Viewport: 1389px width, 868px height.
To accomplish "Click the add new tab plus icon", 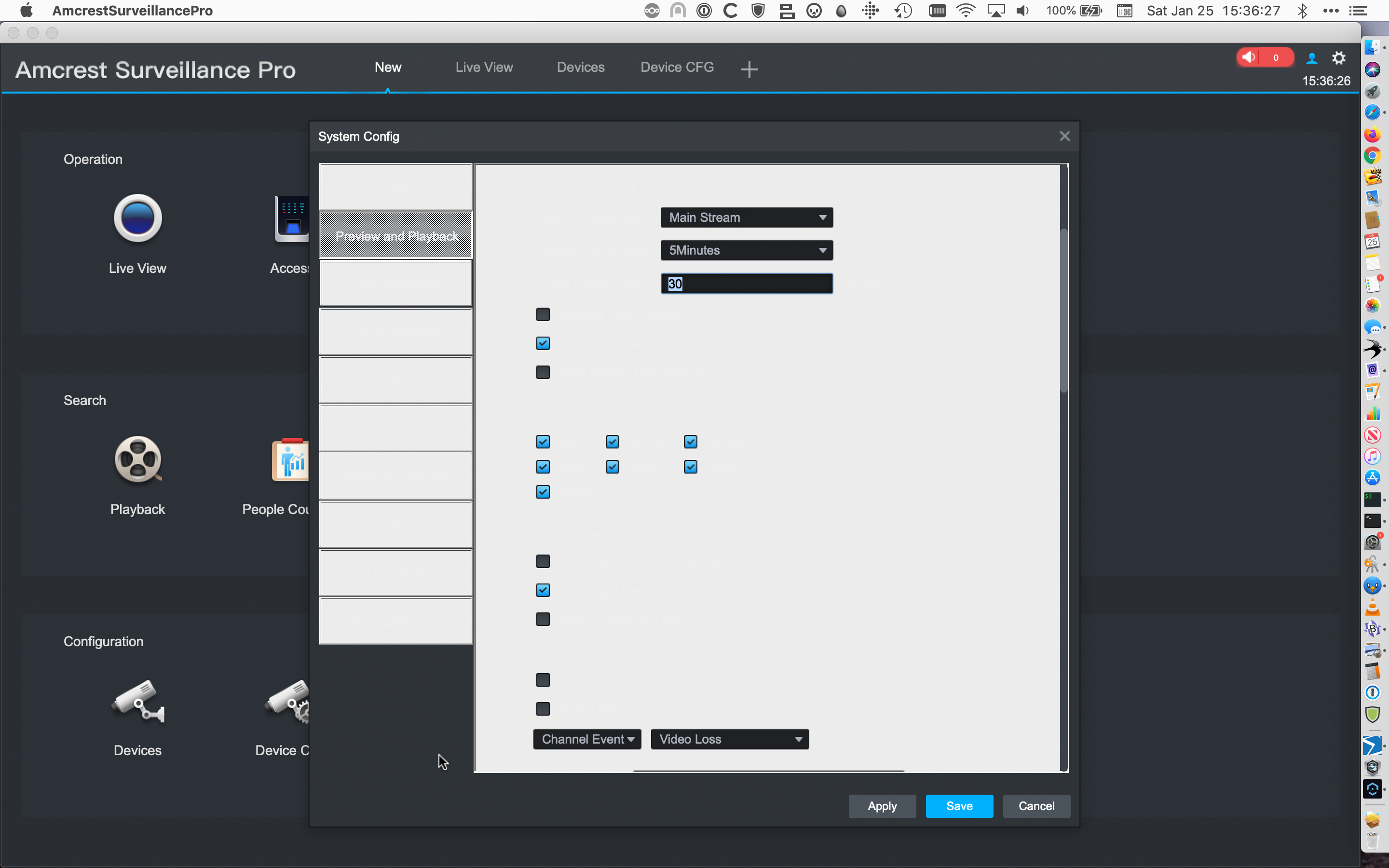I will point(749,68).
